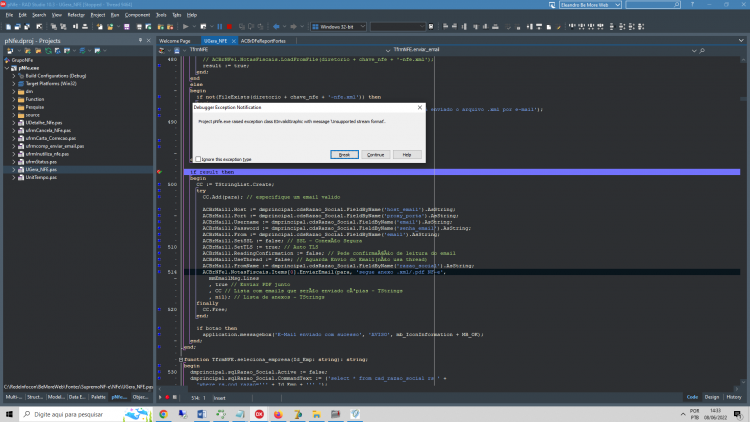Viewport: 750px width, 422px height.
Task: Click the Save All toolbar icon
Action: click(27, 27)
